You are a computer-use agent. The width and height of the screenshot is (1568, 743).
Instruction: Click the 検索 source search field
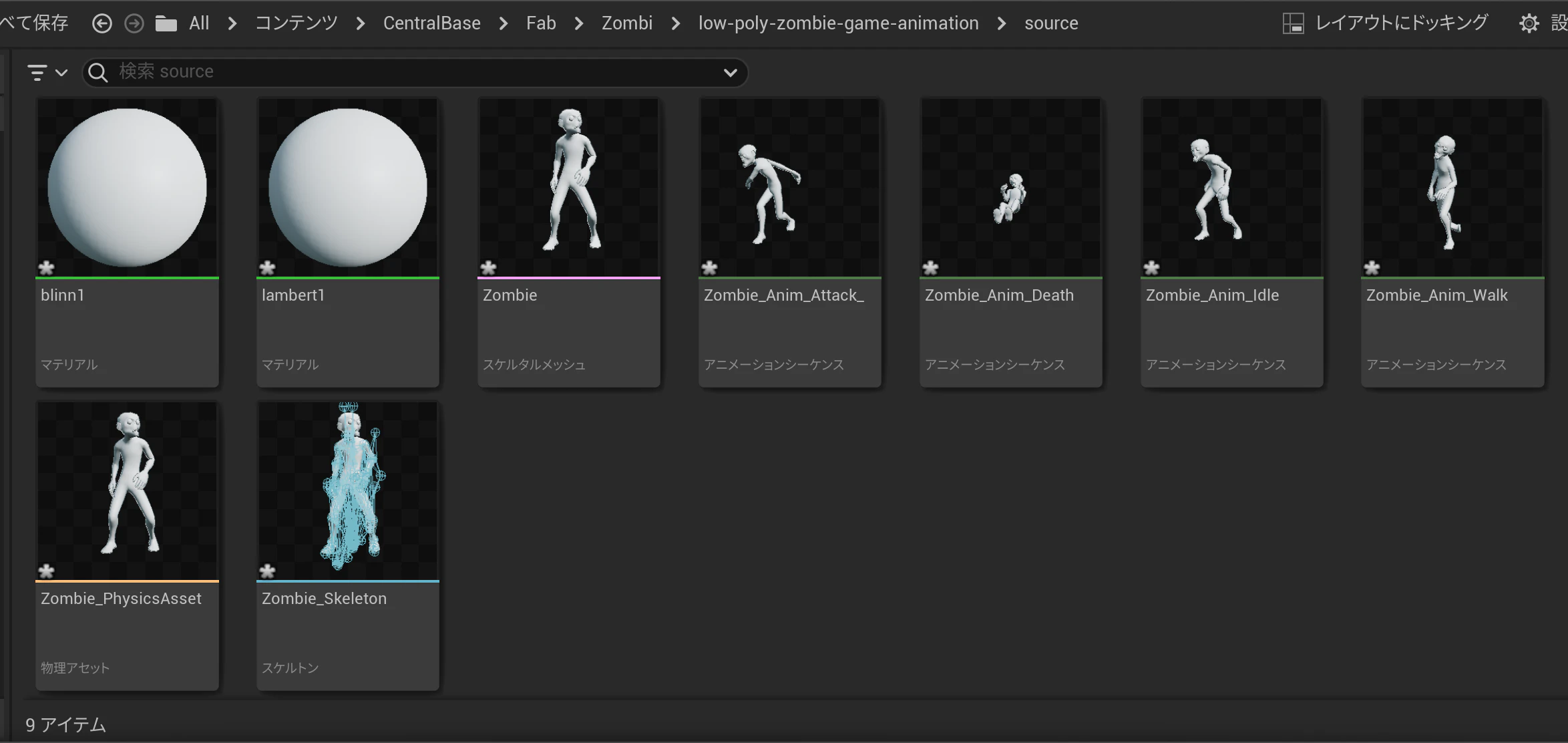[414, 72]
